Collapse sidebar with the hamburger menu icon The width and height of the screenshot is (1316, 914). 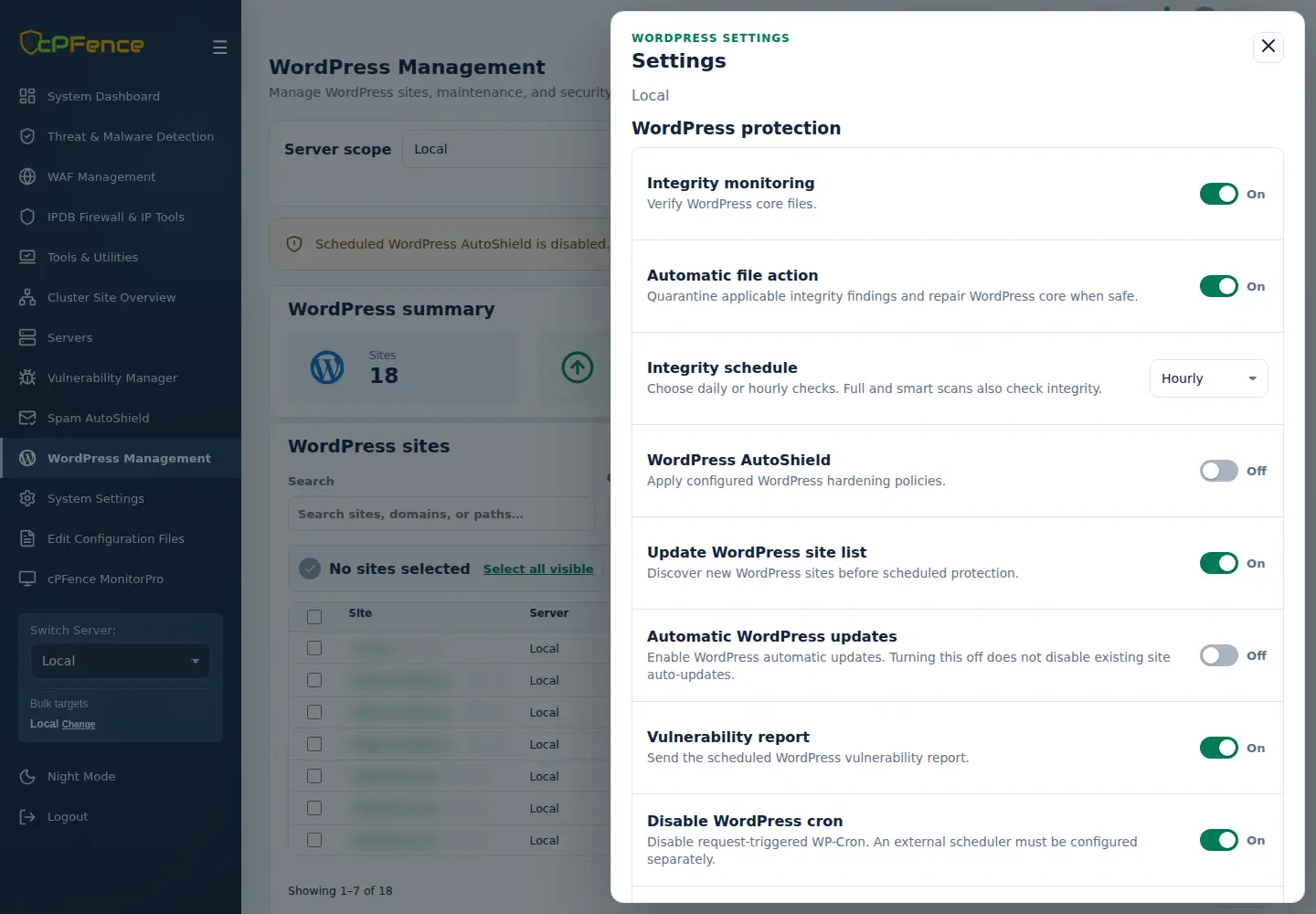[x=219, y=47]
